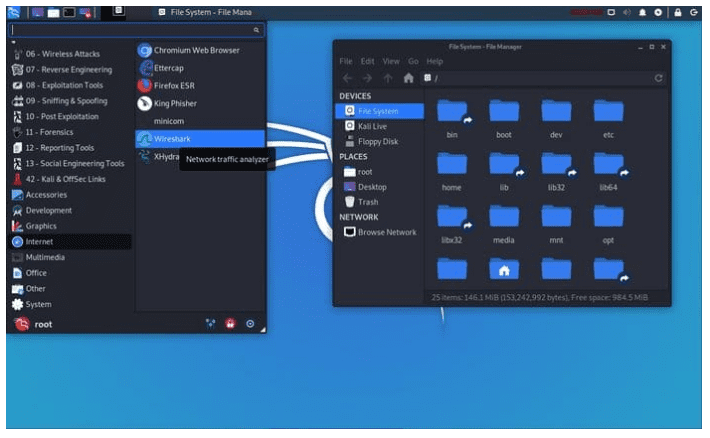This screenshot has height=438, width=710.
Task: Select the System category
Action: coord(72,304)
